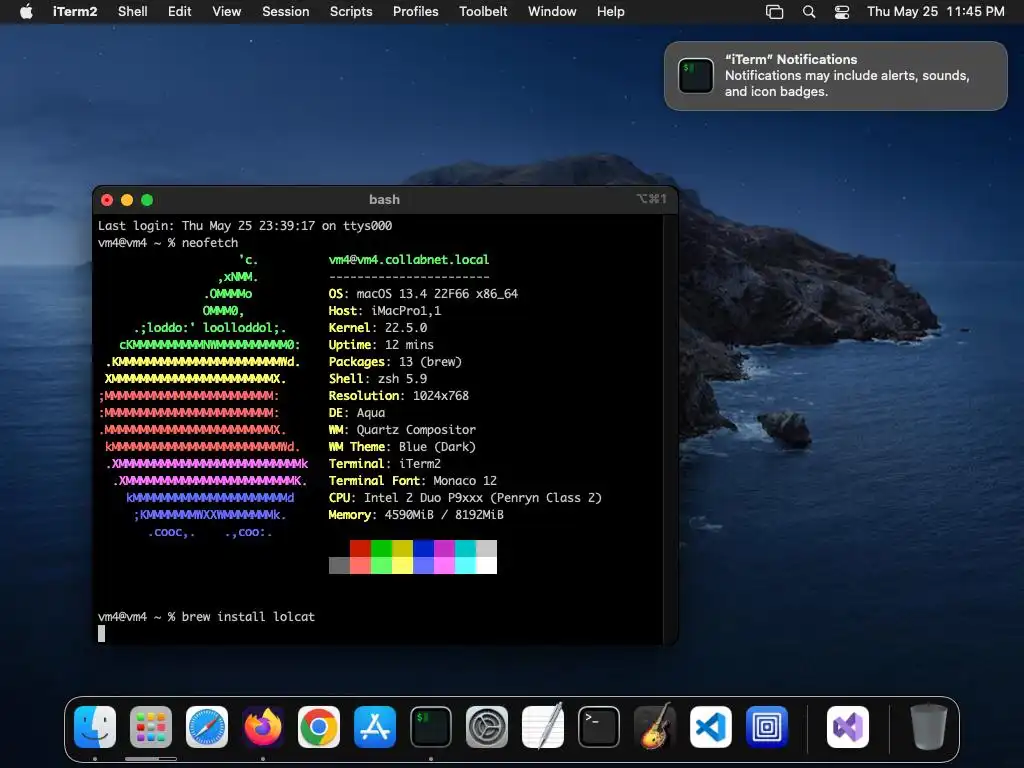Image resolution: width=1024 pixels, height=768 pixels.
Task: Click the iTerm Notifications banner
Action: tap(835, 76)
